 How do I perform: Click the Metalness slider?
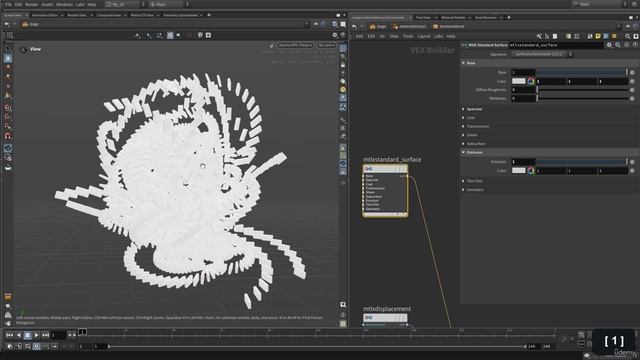582,98
